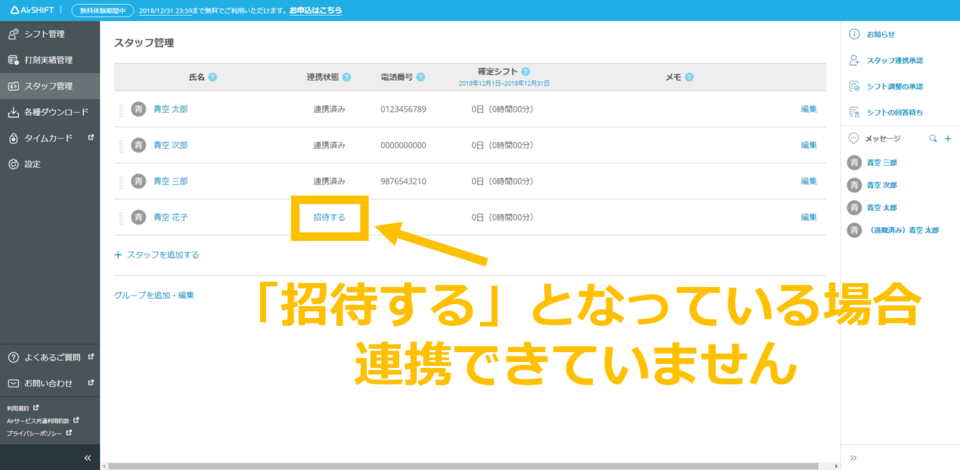Screen dimensions: 960x470
Task: Click the help icon next to メモ
Action: tap(689, 77)
